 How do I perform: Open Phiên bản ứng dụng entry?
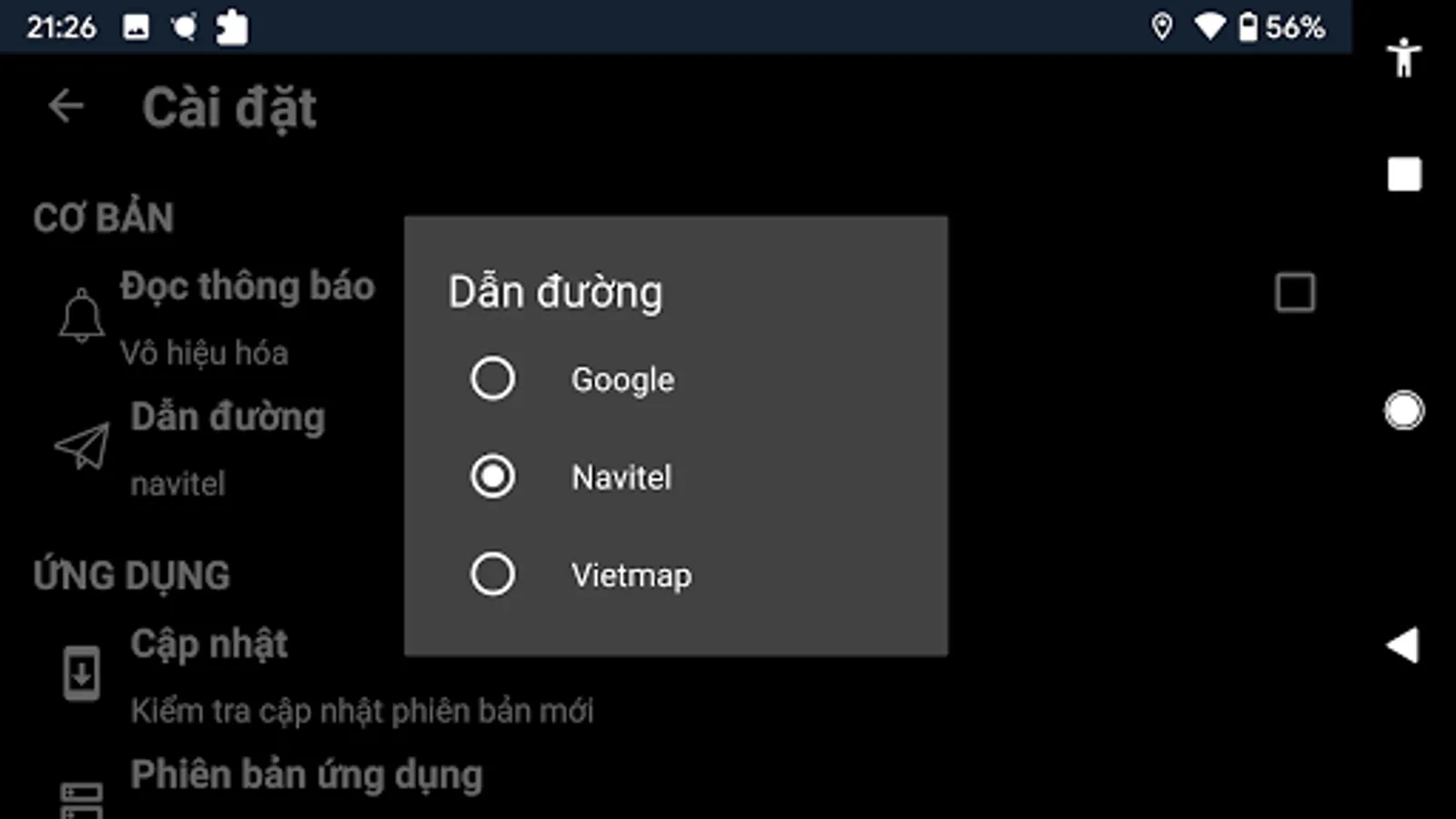(307, 775)
